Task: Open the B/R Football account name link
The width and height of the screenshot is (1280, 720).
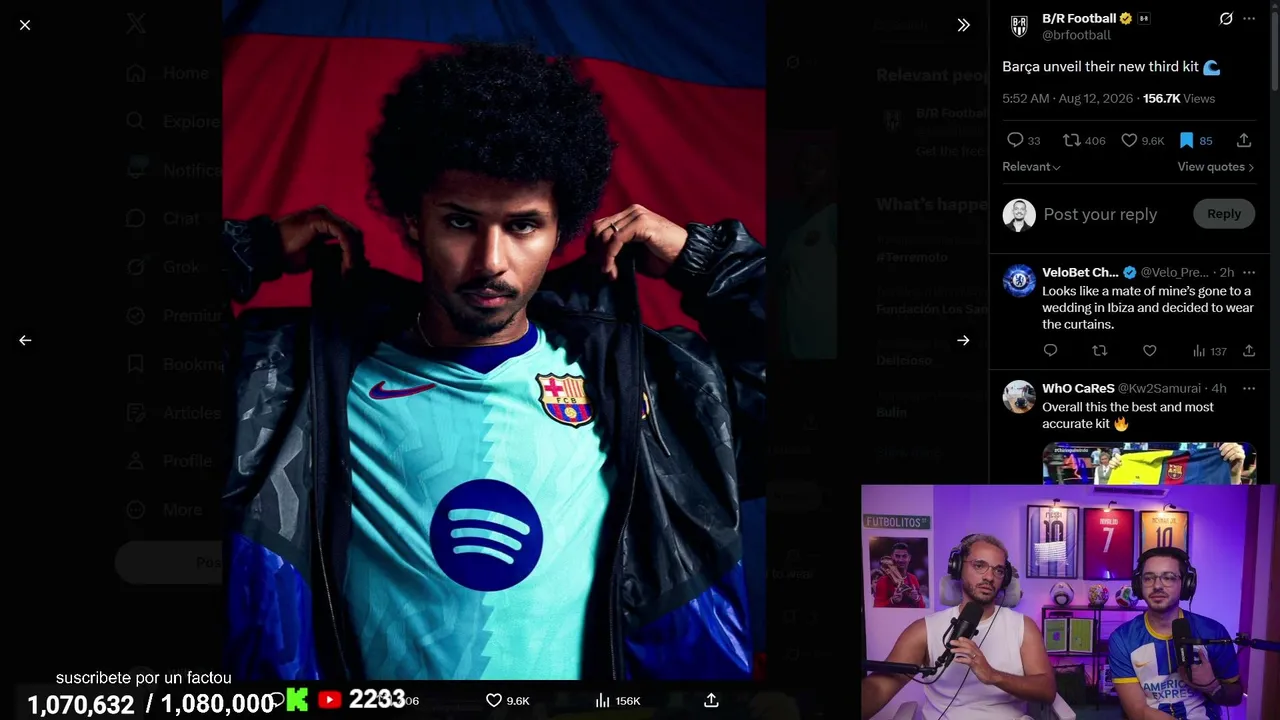Action: [x=1079, y=18]
